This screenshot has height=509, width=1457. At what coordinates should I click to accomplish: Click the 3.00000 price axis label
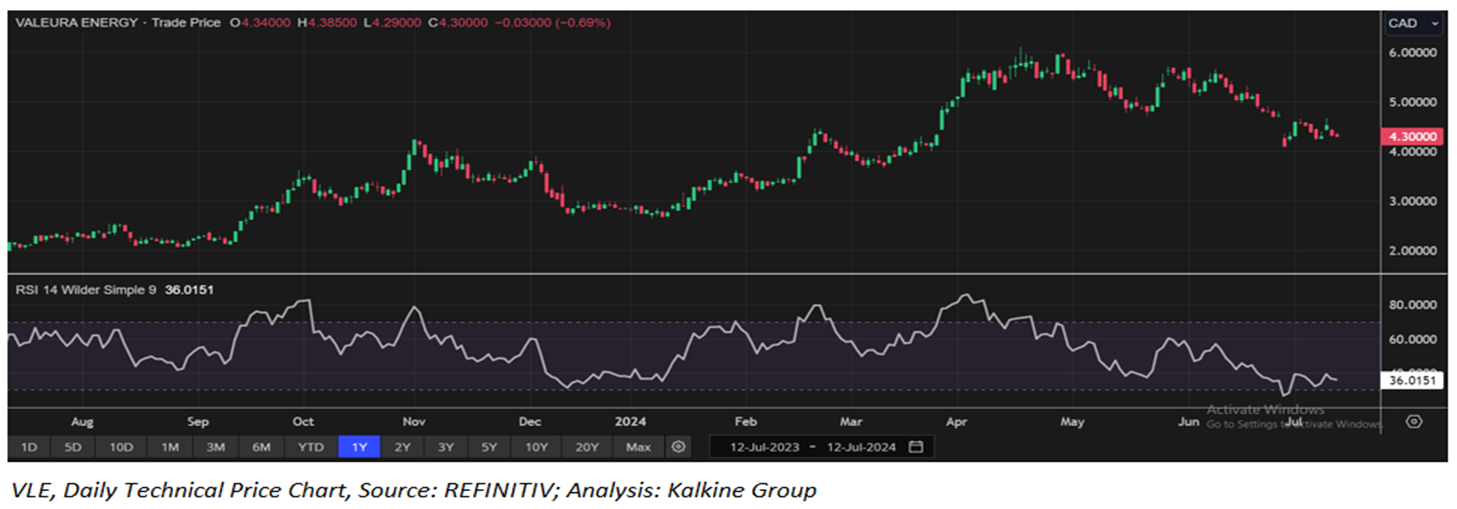[x=1413, y=201]
